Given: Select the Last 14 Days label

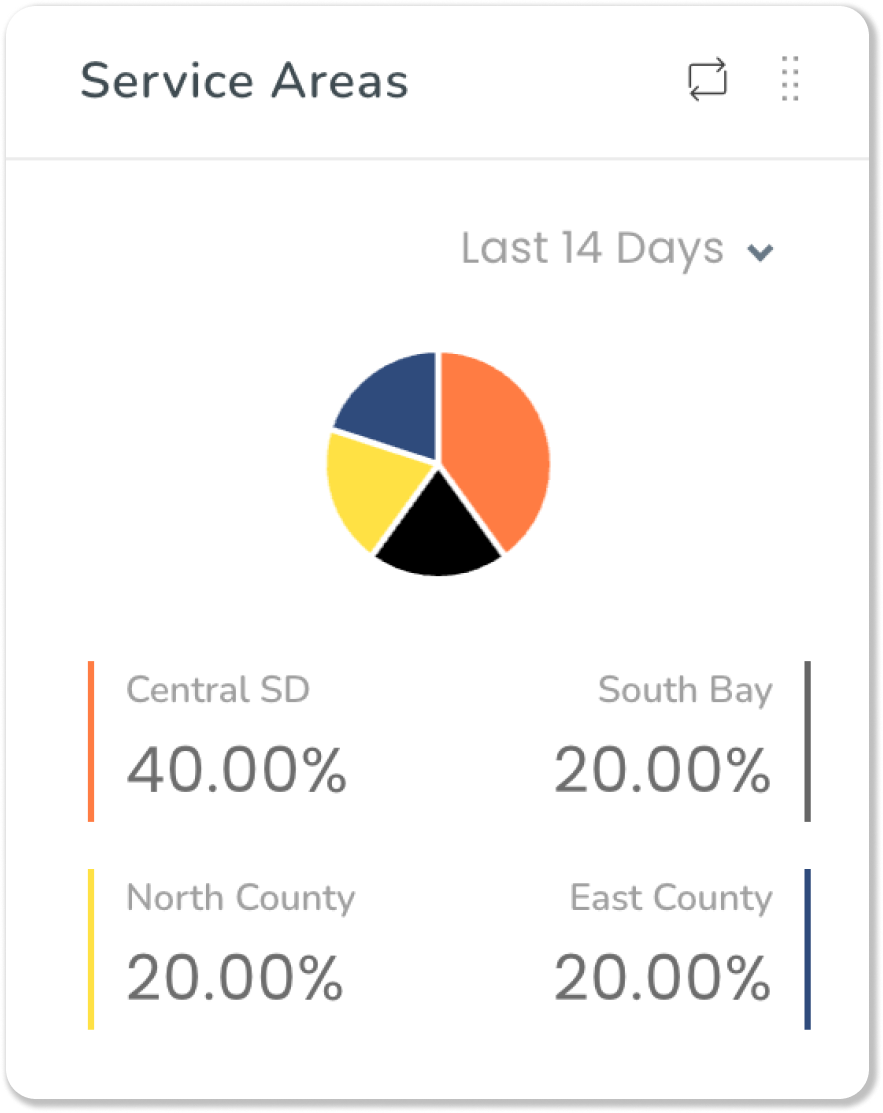Looking at the screenshot, I should coord(593,248).
